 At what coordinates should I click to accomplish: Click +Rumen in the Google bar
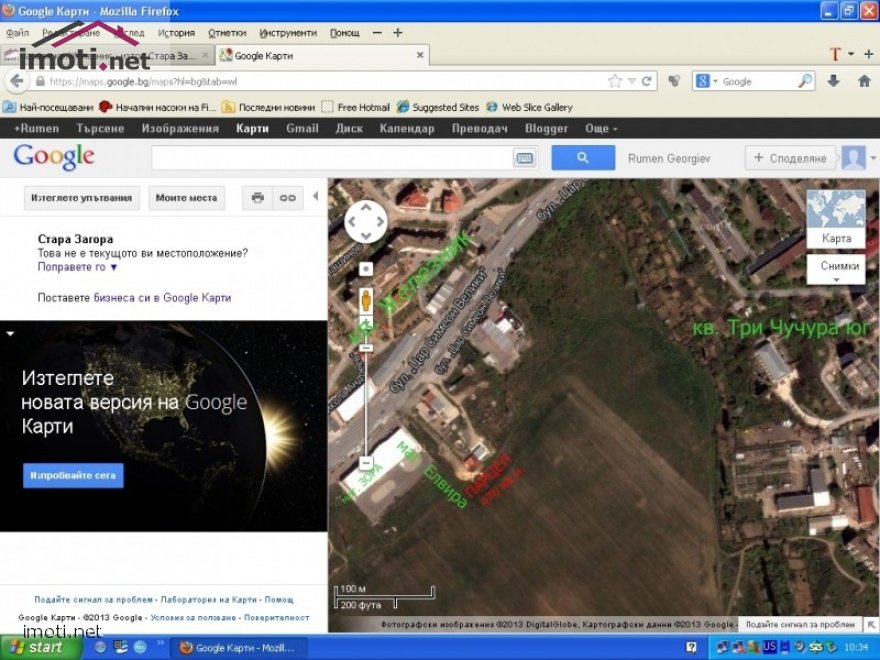36,129
